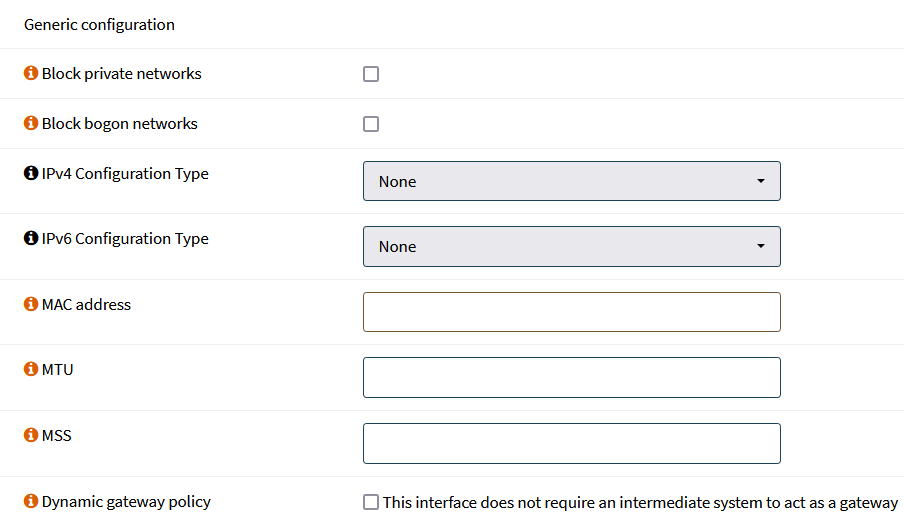Show help for IPv6 Configuration Type

[31, 239]
